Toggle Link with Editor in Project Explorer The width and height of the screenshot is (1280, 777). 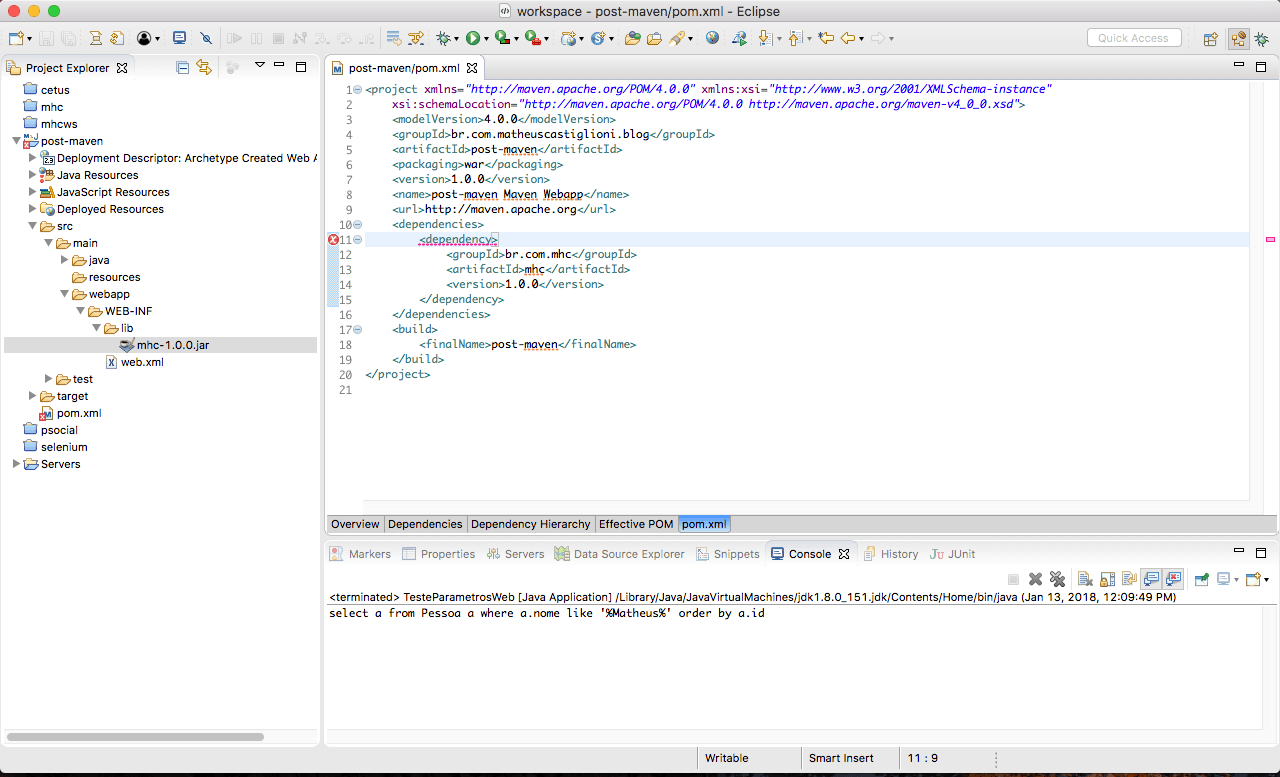point(205,68)
